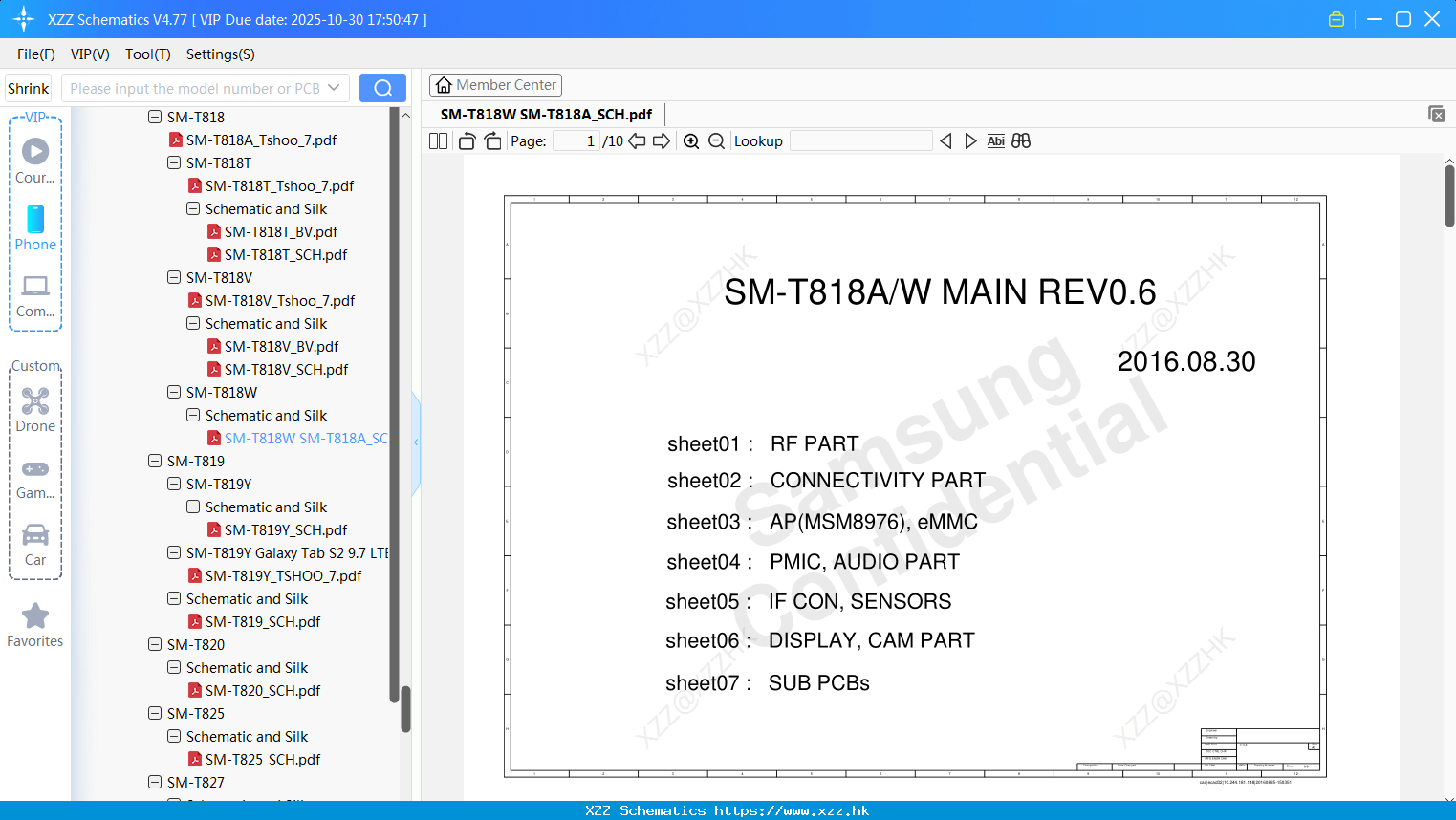Viewport: 1456px width, 820px height.
Task: Toggle two-page view layout icon
Action: pos(438,141)
